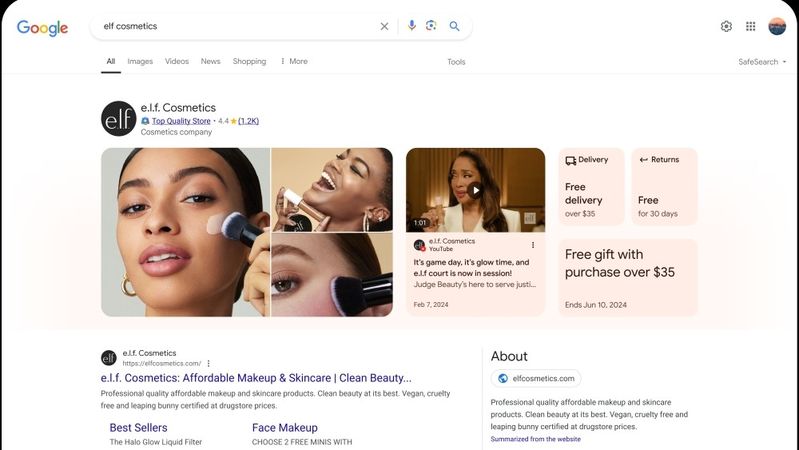Click the e.l.f. favicon in search result

(x=109, y=358)
